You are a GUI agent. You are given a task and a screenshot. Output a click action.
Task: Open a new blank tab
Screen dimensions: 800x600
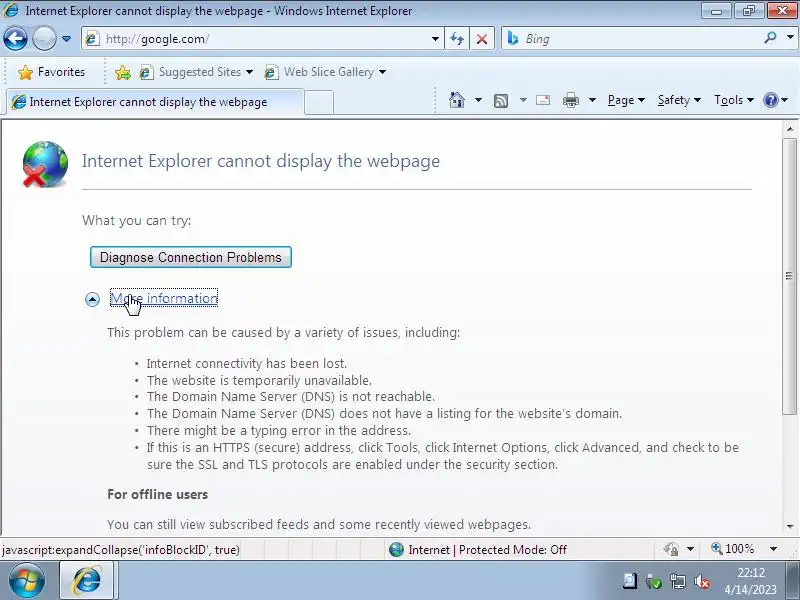point(319,102)
